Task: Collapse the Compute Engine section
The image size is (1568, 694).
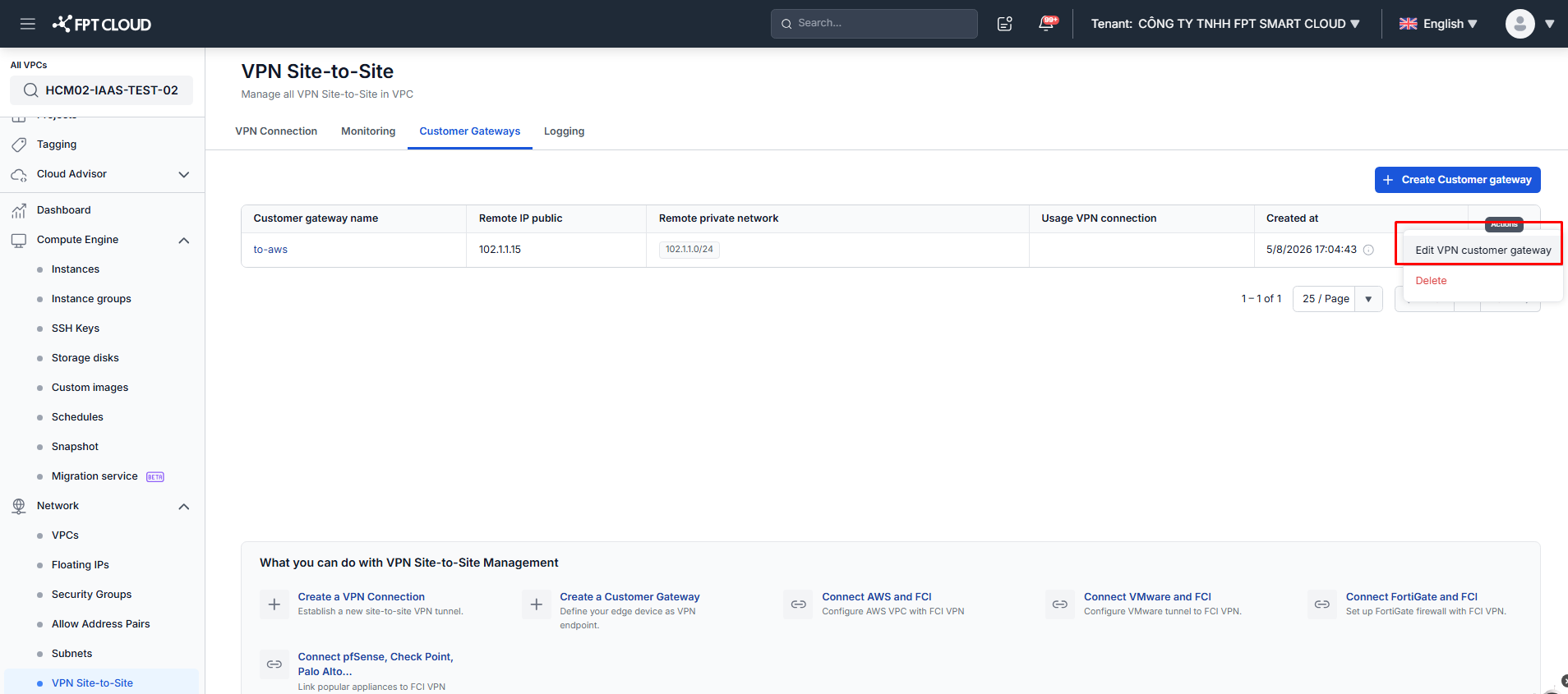Action: click(x=184, y=240)
